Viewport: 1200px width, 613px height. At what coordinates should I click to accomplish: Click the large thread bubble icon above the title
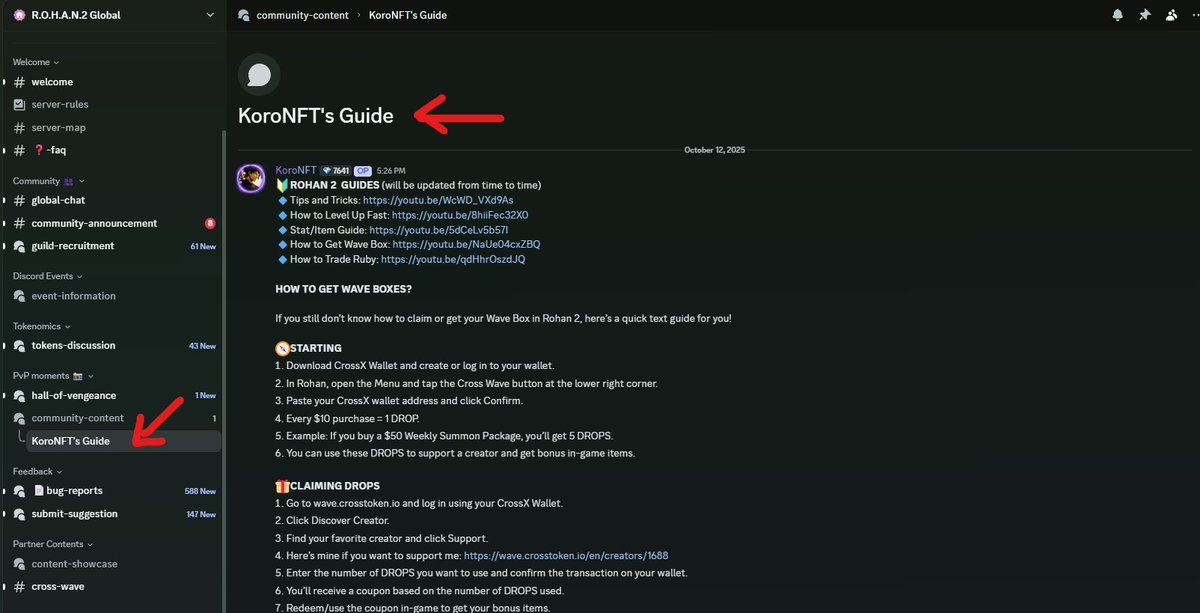pos(259,75)
